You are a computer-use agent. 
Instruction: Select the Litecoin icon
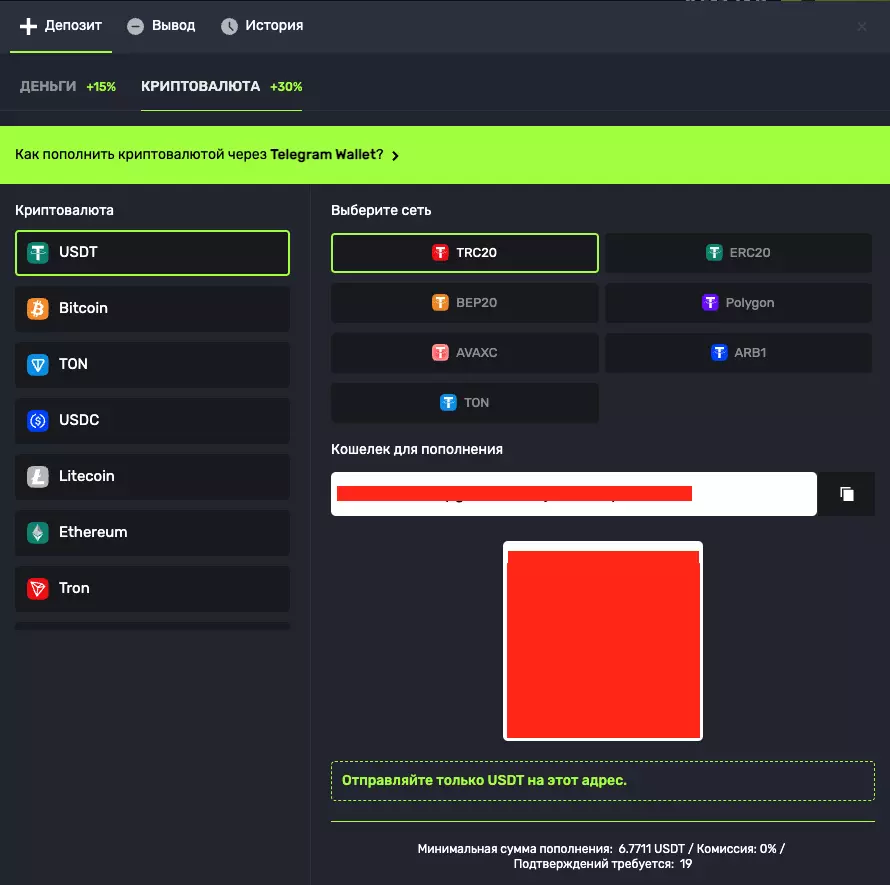click(x=37, y=477)
